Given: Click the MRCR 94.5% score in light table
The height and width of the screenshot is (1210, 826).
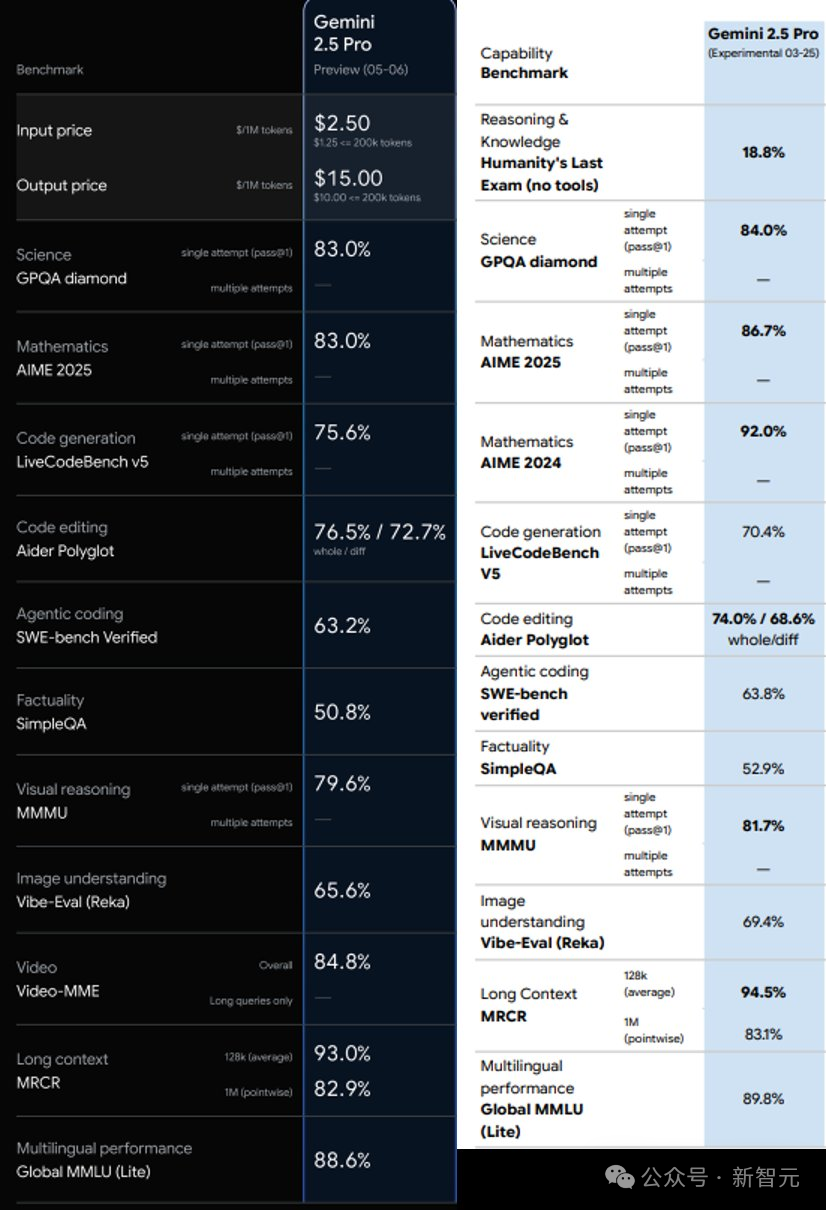Looking at the screenshot, I should coord(763,992).
